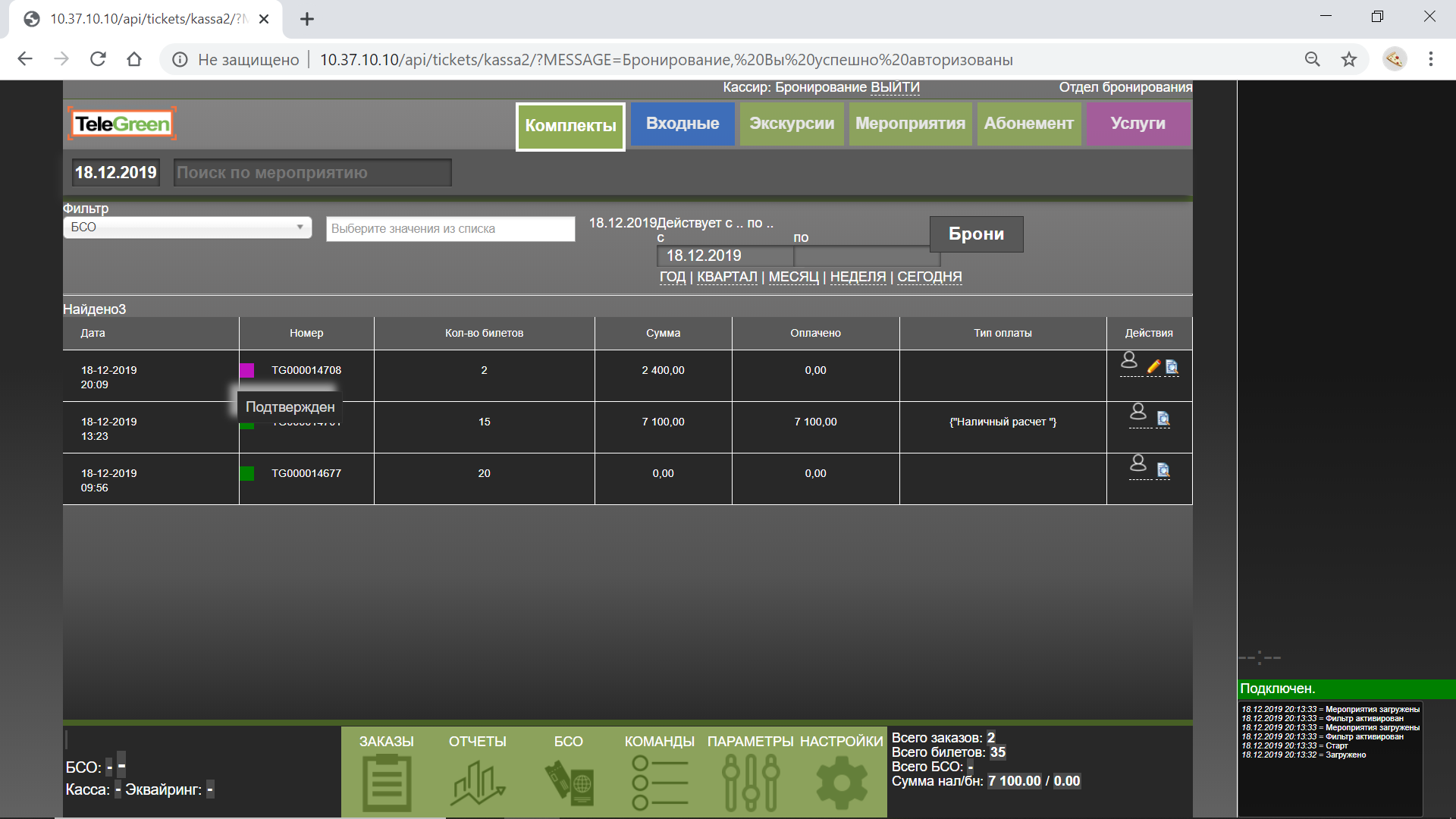Open the ПАРАМЕТРЫ sliders icon

click(750, 783)
